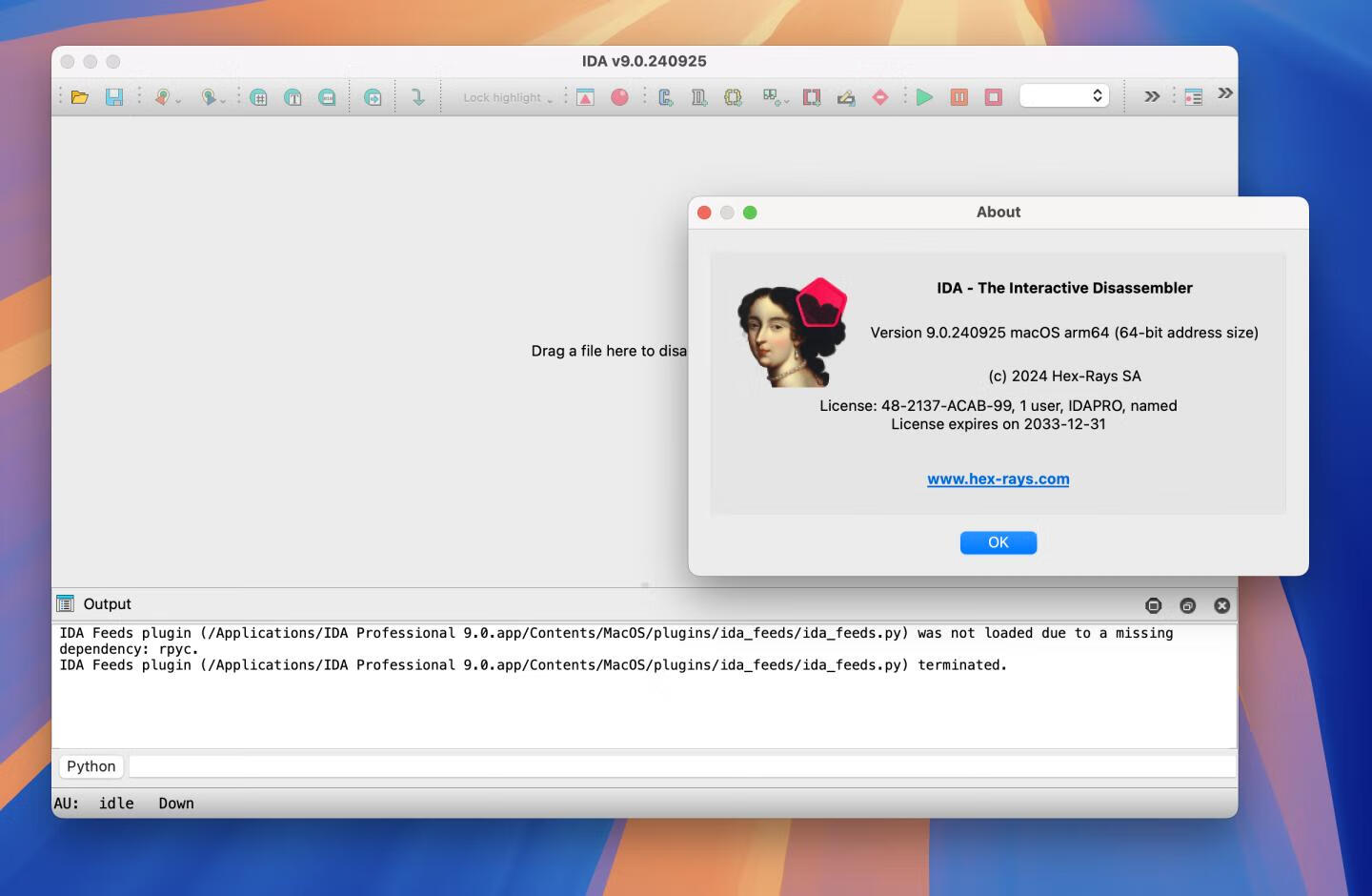Click the IDA lady portrait logo
The image size is (1372, 896).
(793, 334)
